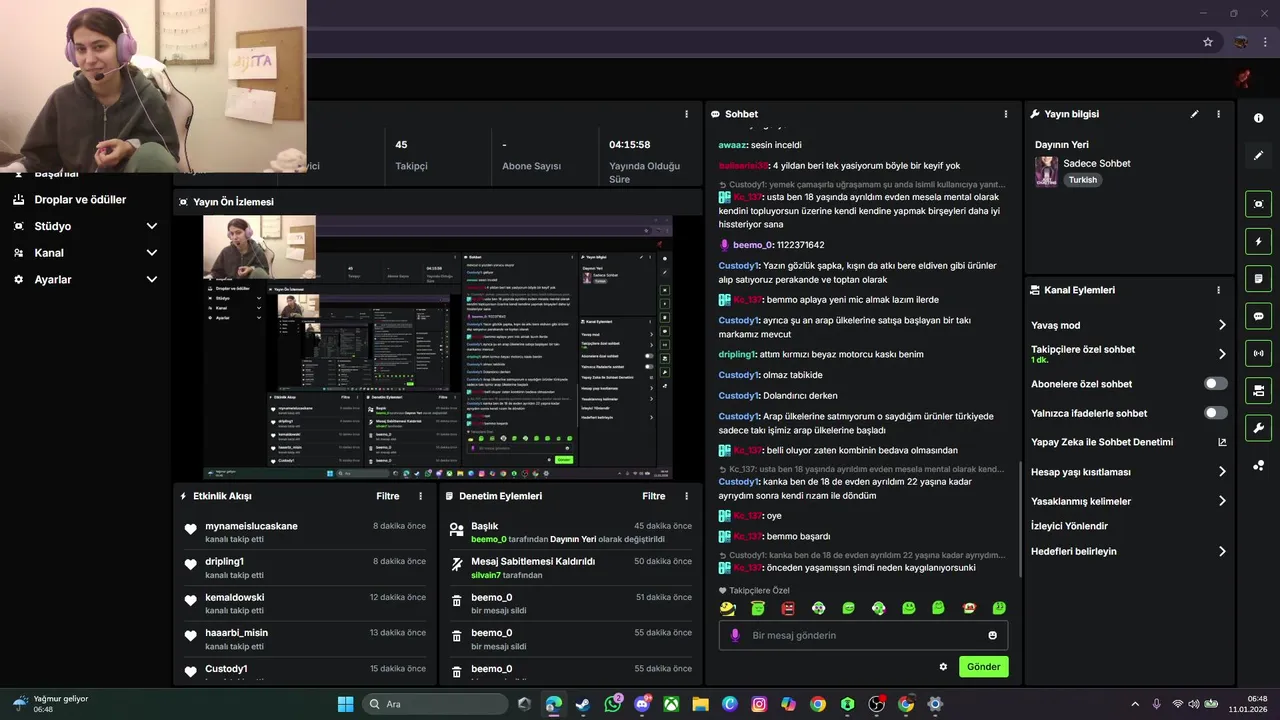The width and height of the screenshot is (1280, 720).
Task: Click kemaldowski follow entry
Action: 304,603
